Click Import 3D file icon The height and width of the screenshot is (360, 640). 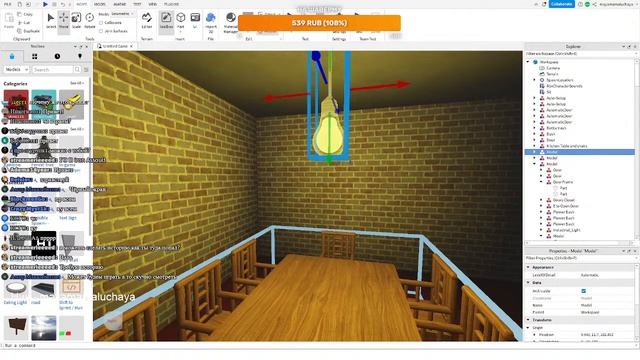tap(211, 21)
